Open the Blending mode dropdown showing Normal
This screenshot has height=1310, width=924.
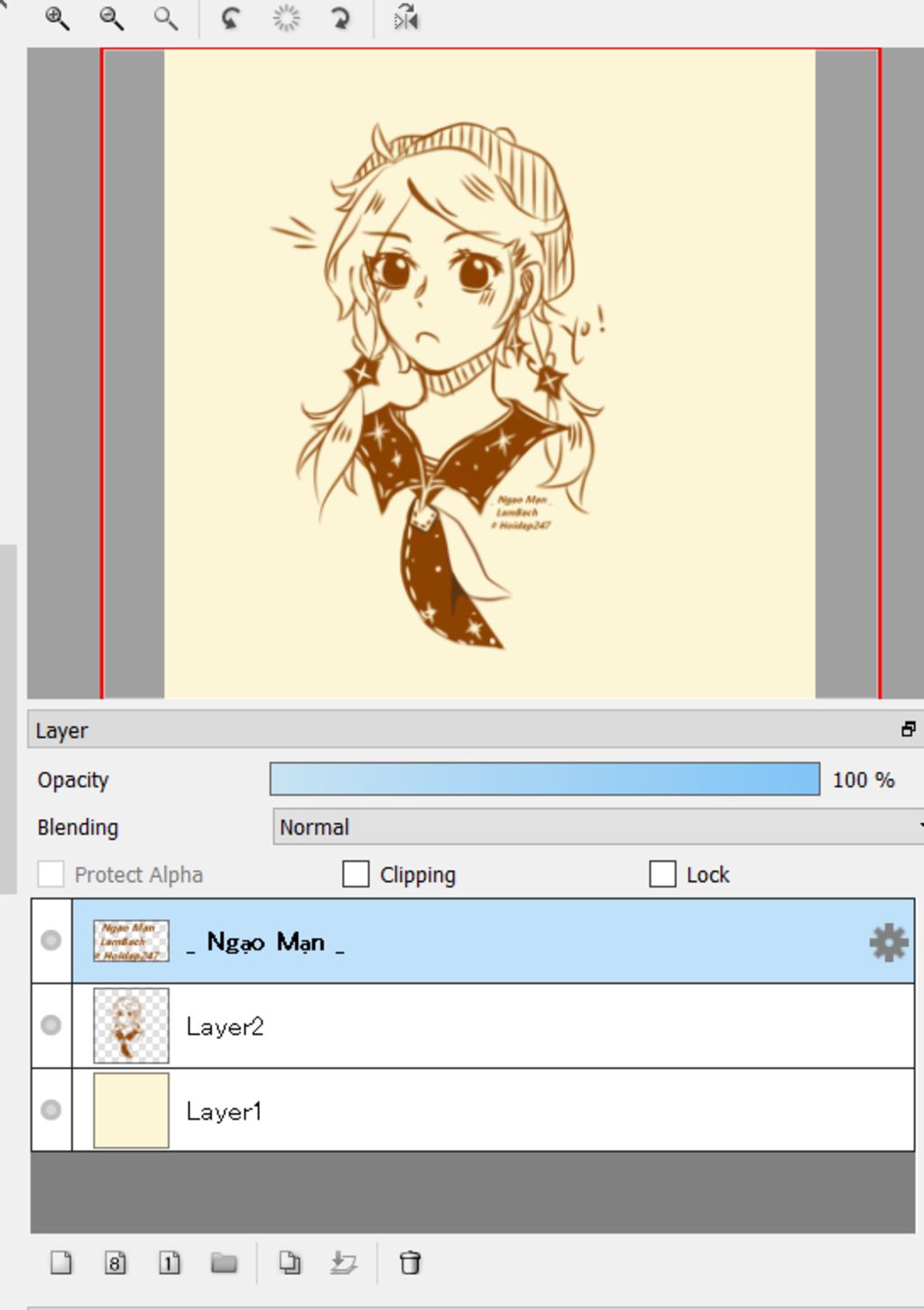597,826
